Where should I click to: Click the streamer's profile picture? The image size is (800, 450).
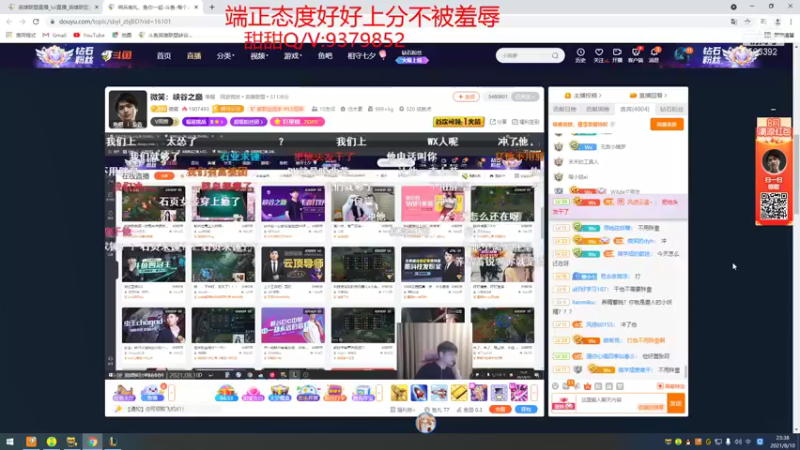click(128, 109)
